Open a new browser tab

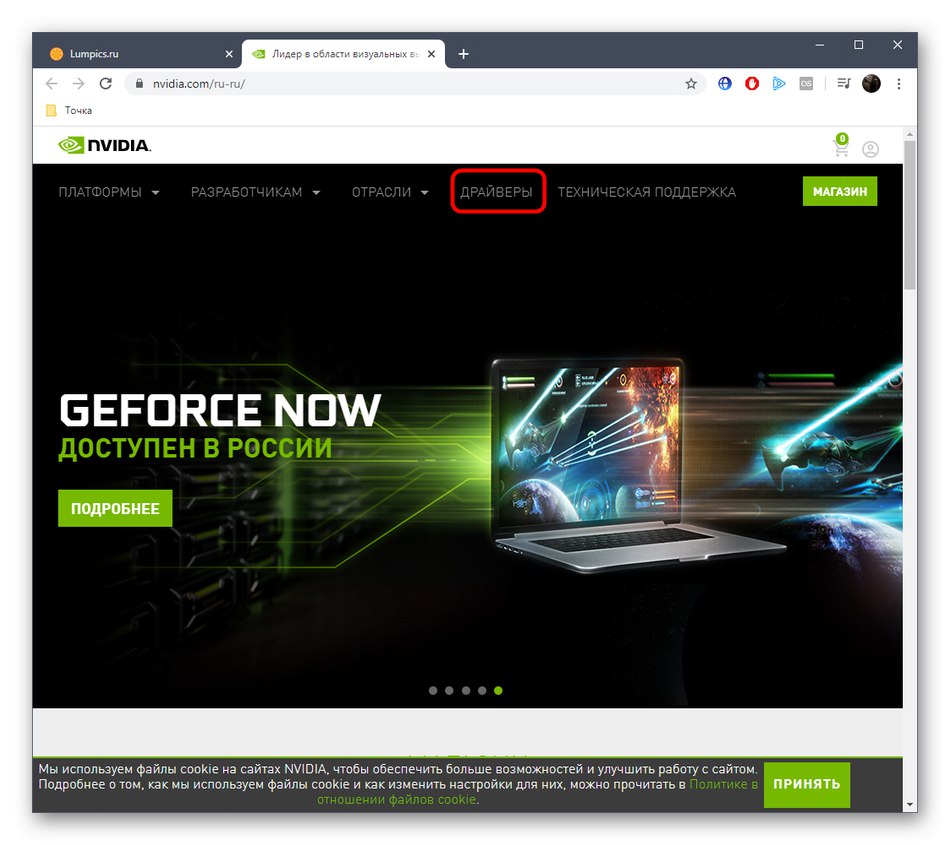463,54
